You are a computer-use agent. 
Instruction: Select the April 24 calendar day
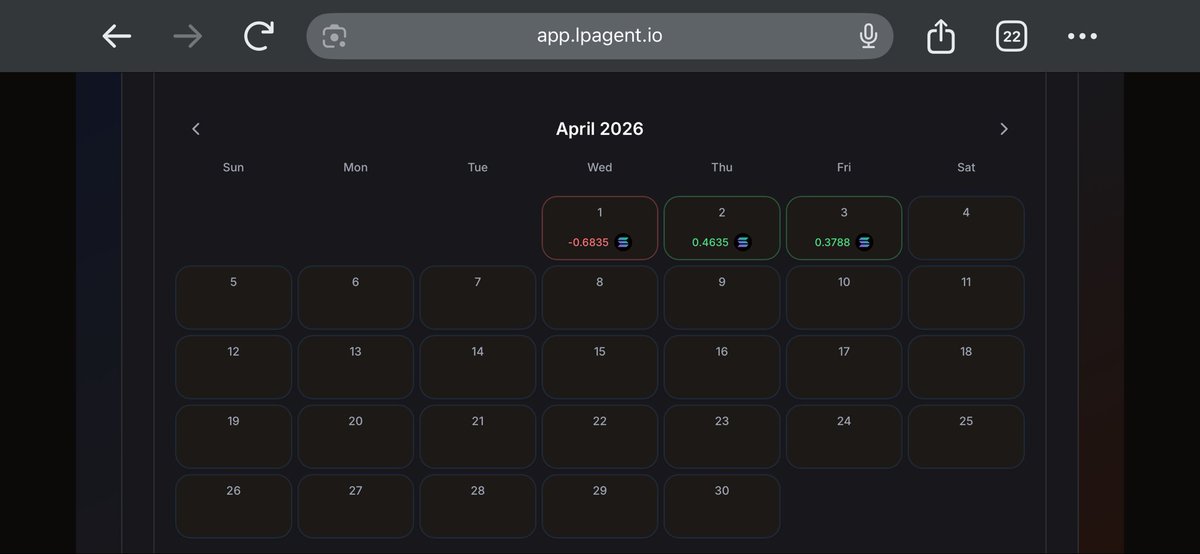pyautogui.click(x=844, y=436)
